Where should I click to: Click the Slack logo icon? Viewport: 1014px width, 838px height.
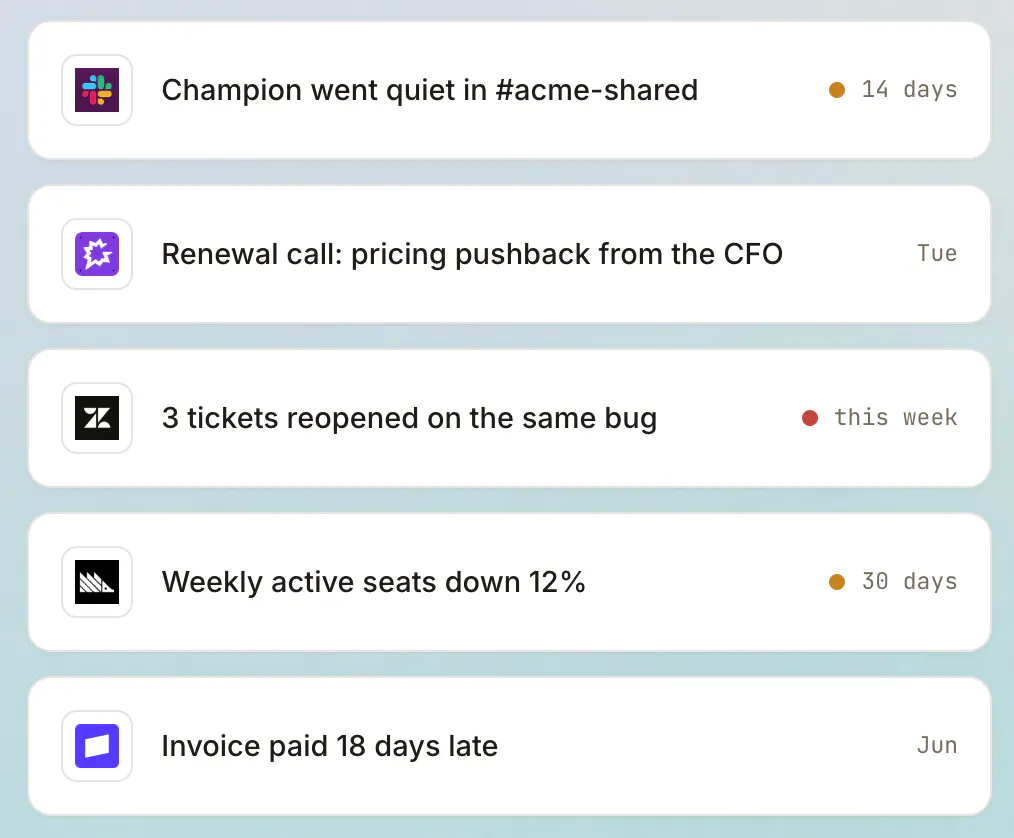coord(97,90)
